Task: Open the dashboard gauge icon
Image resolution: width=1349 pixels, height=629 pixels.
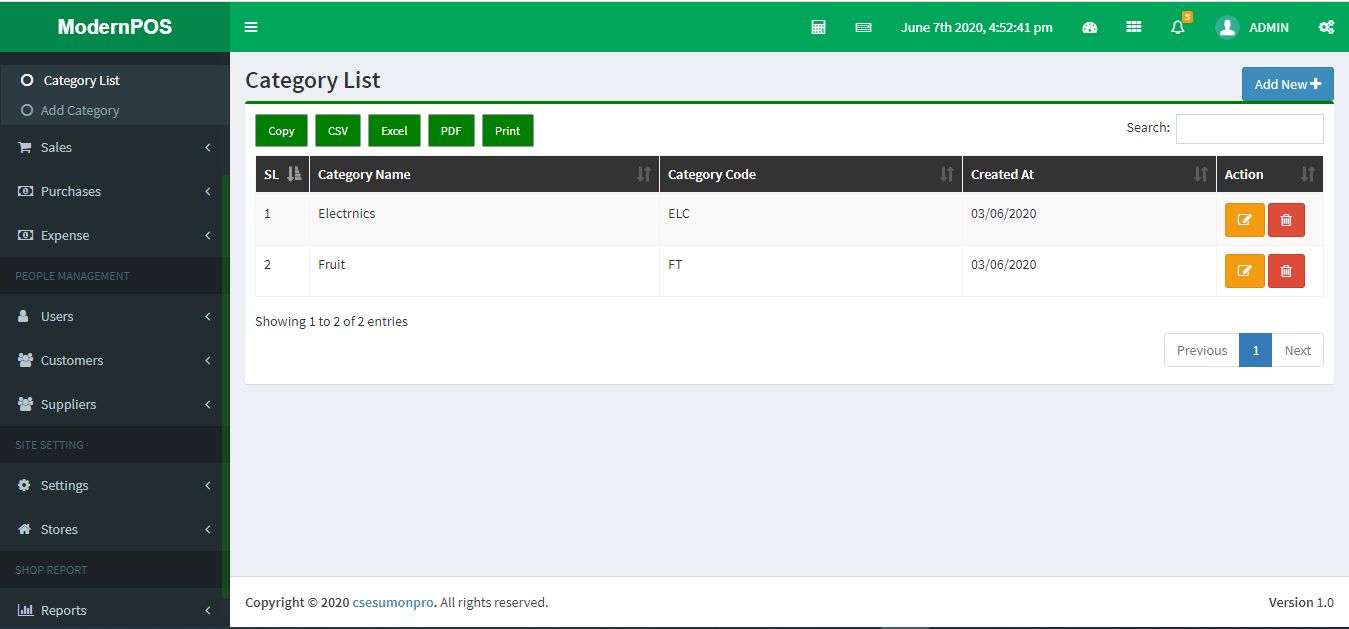Action: [x=1090, y=27]
